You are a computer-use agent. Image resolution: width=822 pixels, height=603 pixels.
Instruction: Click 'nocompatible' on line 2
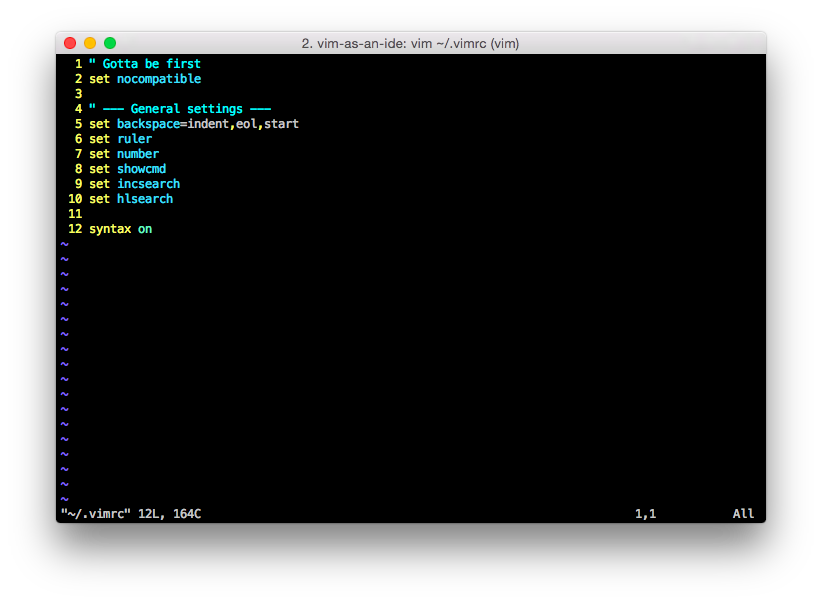coord(159,79)
